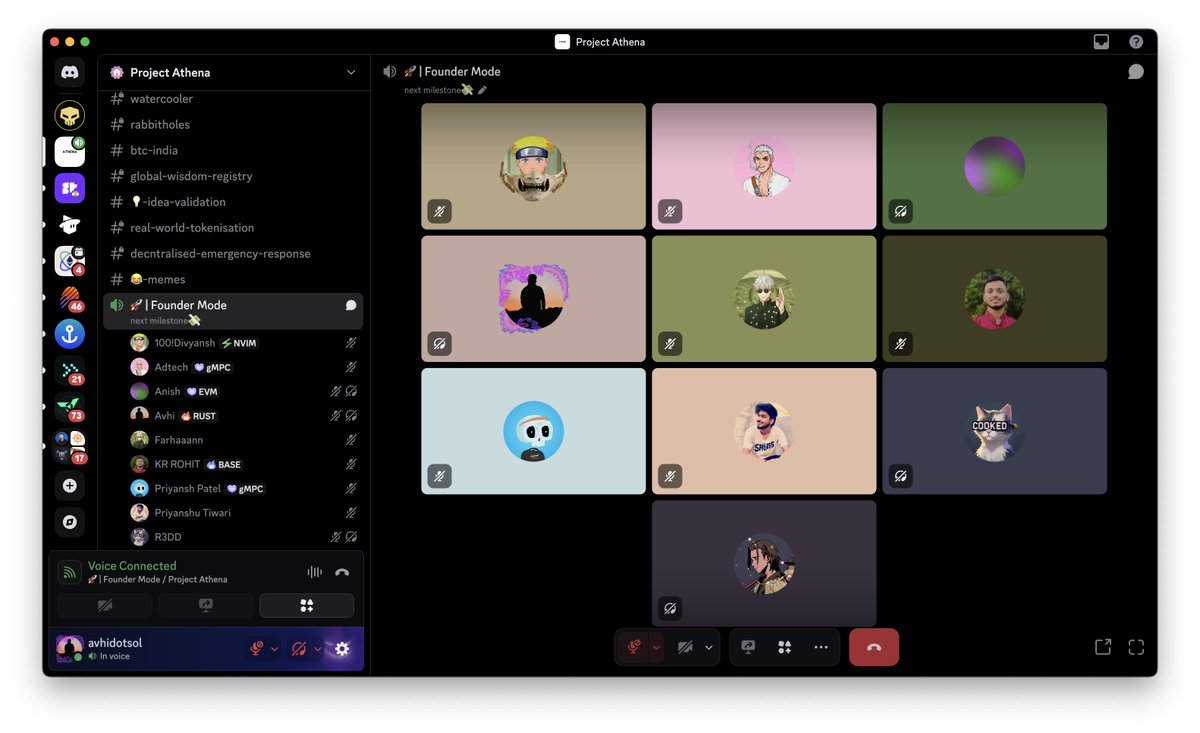This screenshot has width=1200, height=733.
Task: Open the server with 21 badge
Action: coord(70,371)
